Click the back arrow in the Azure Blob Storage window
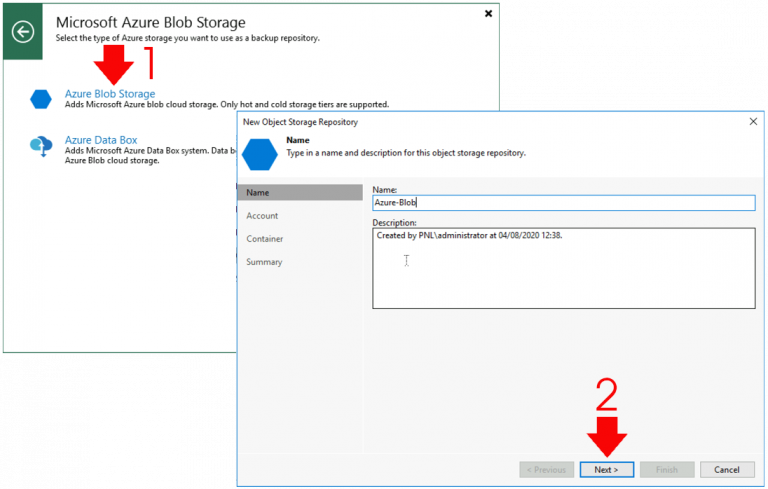This screenshot has width=768, height=489. (x=23, y=32)
